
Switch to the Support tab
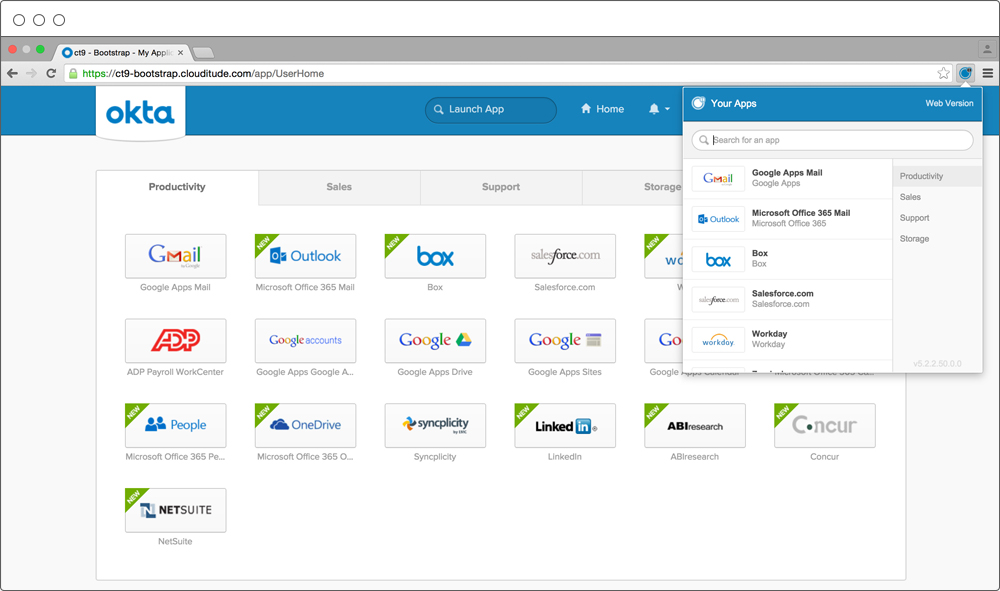[501, 187]
